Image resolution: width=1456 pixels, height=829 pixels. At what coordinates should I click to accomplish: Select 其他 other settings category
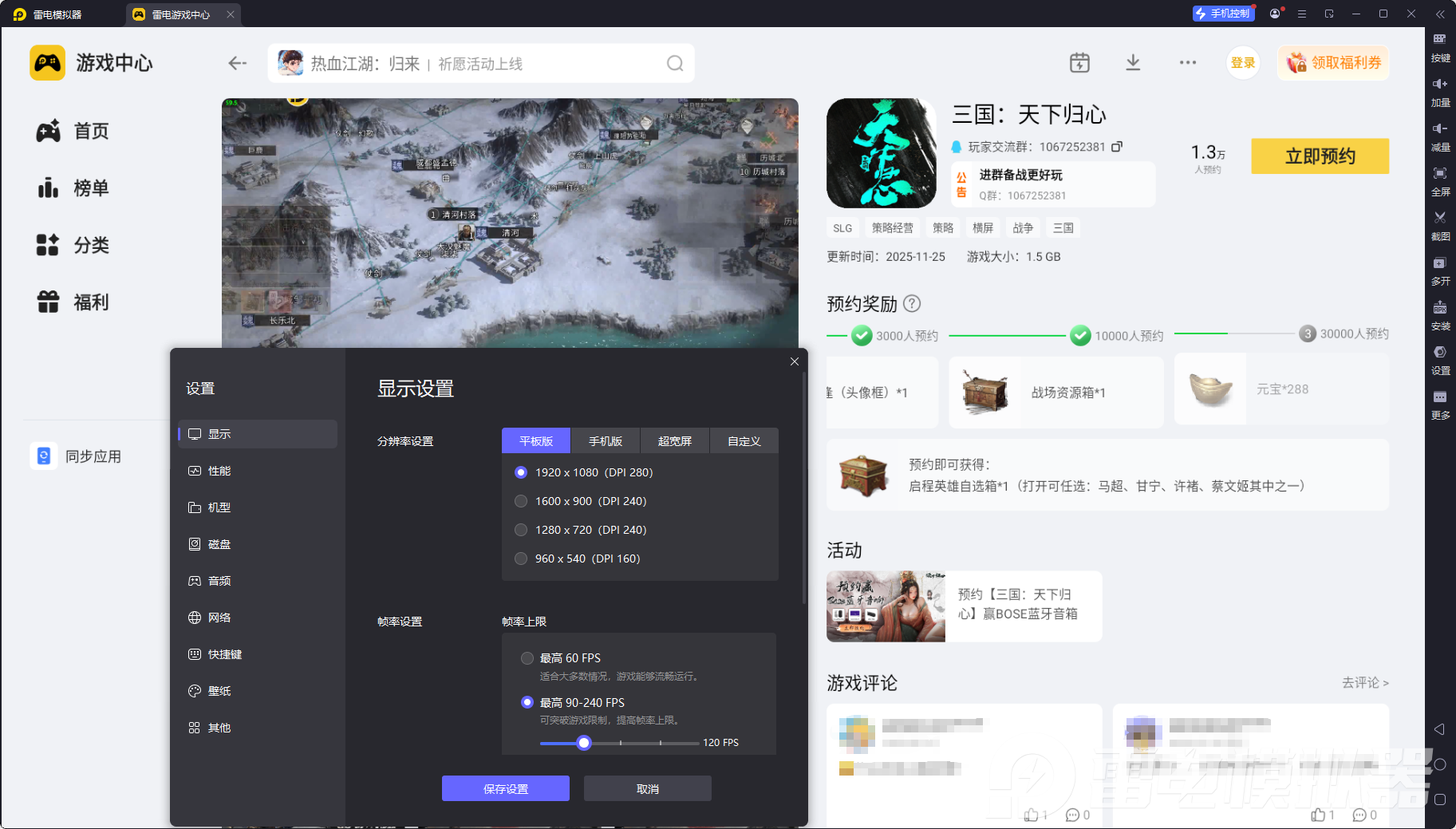pos(258,728)
